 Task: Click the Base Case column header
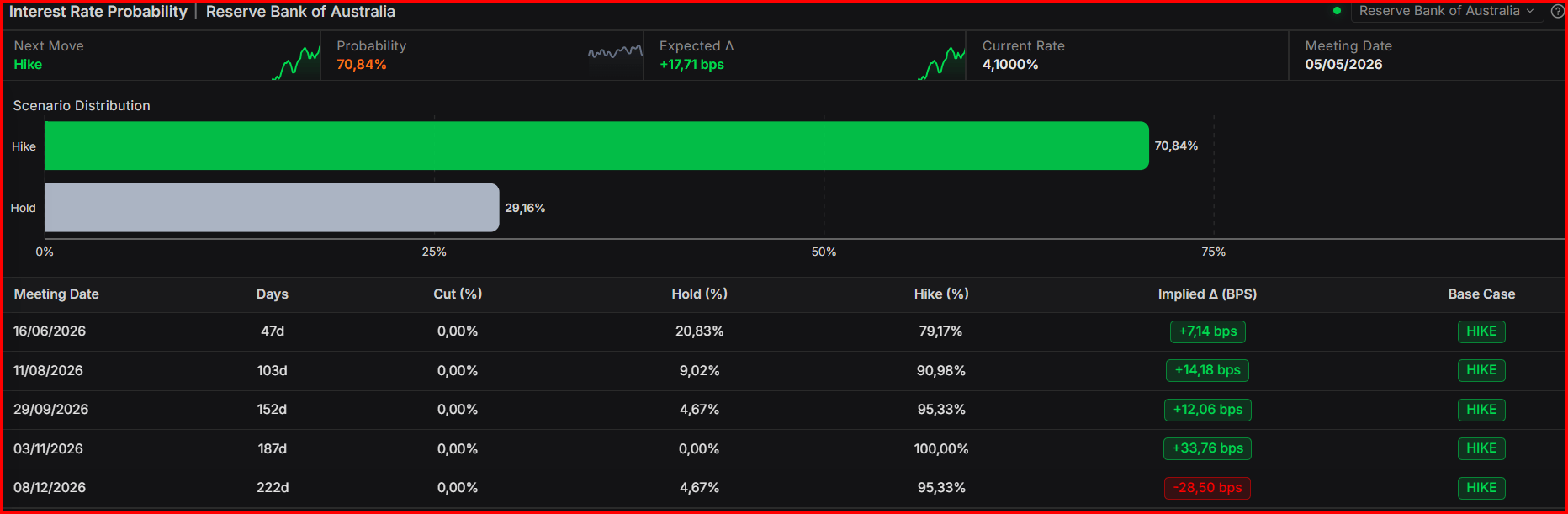[1481, 294]
